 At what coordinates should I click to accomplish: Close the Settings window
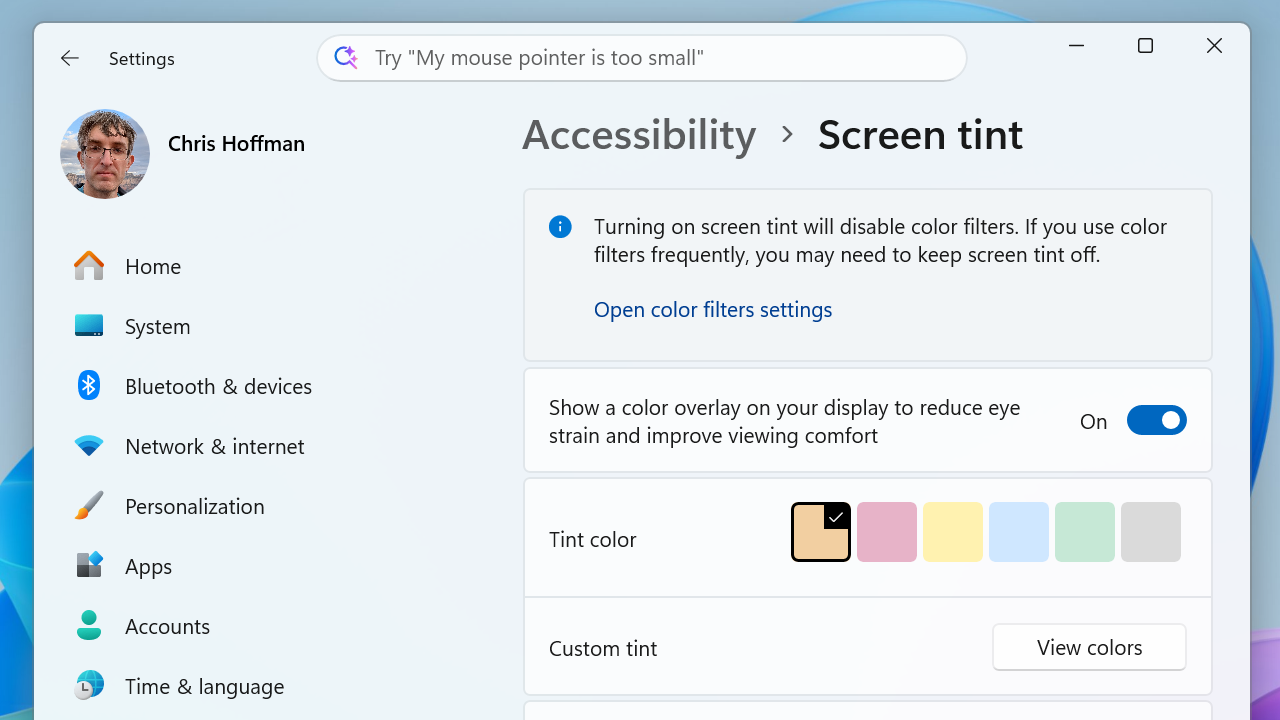click(x=1214, y=46)
